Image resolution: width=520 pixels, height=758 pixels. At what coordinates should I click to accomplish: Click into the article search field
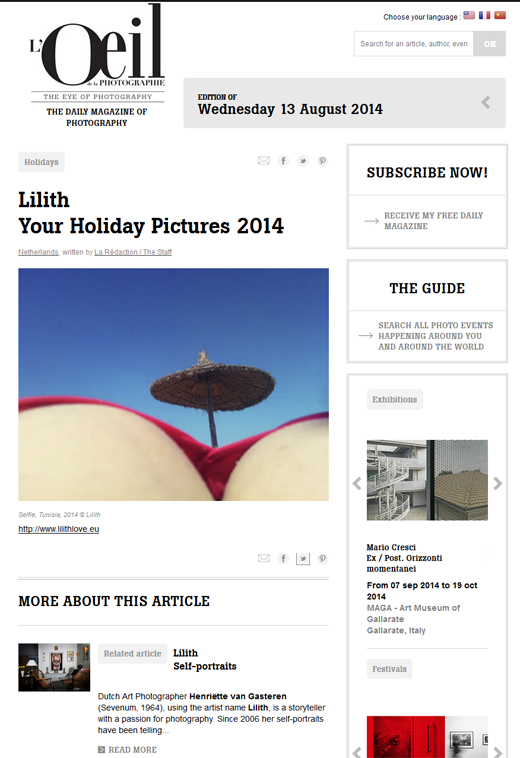[x=414, y=44]
